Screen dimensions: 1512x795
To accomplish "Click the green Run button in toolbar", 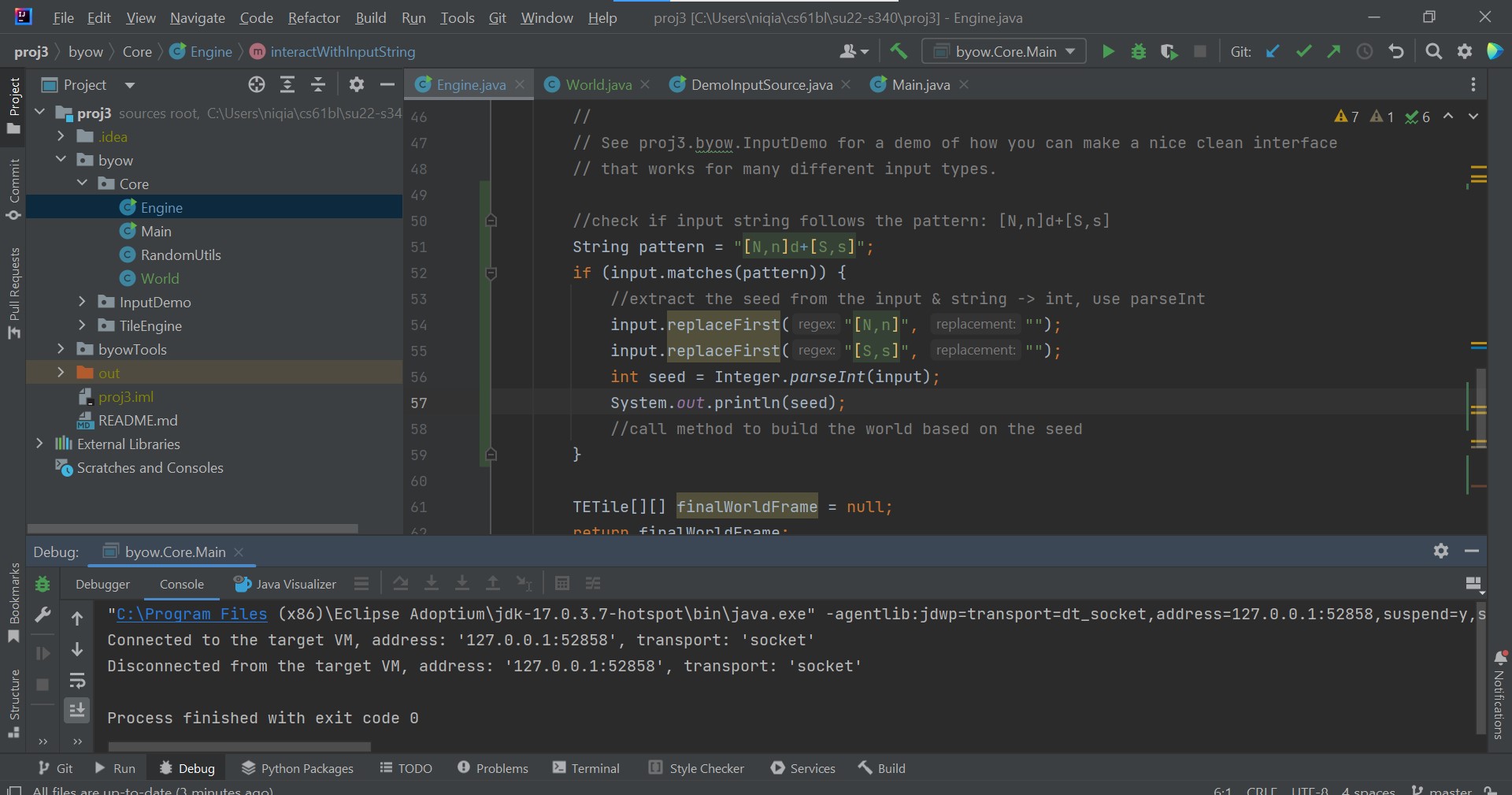I will 1108,52.
